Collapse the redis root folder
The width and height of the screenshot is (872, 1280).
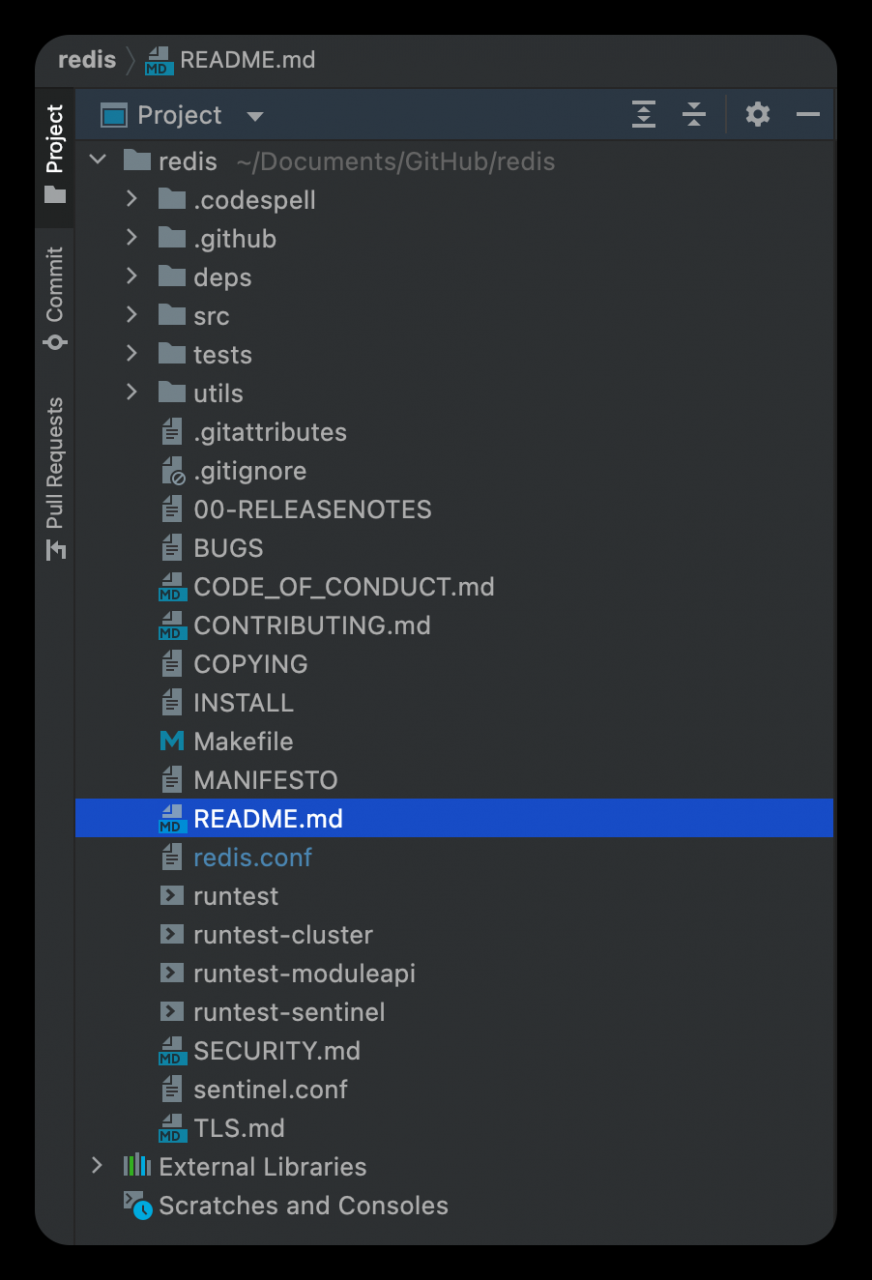point(97,161)
